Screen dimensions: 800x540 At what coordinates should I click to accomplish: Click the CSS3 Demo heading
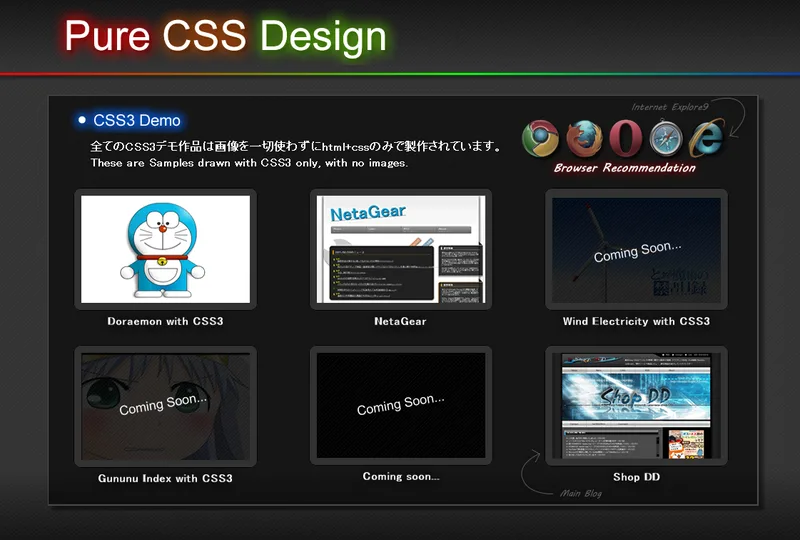pyautogui.click(x=137, y=120)
